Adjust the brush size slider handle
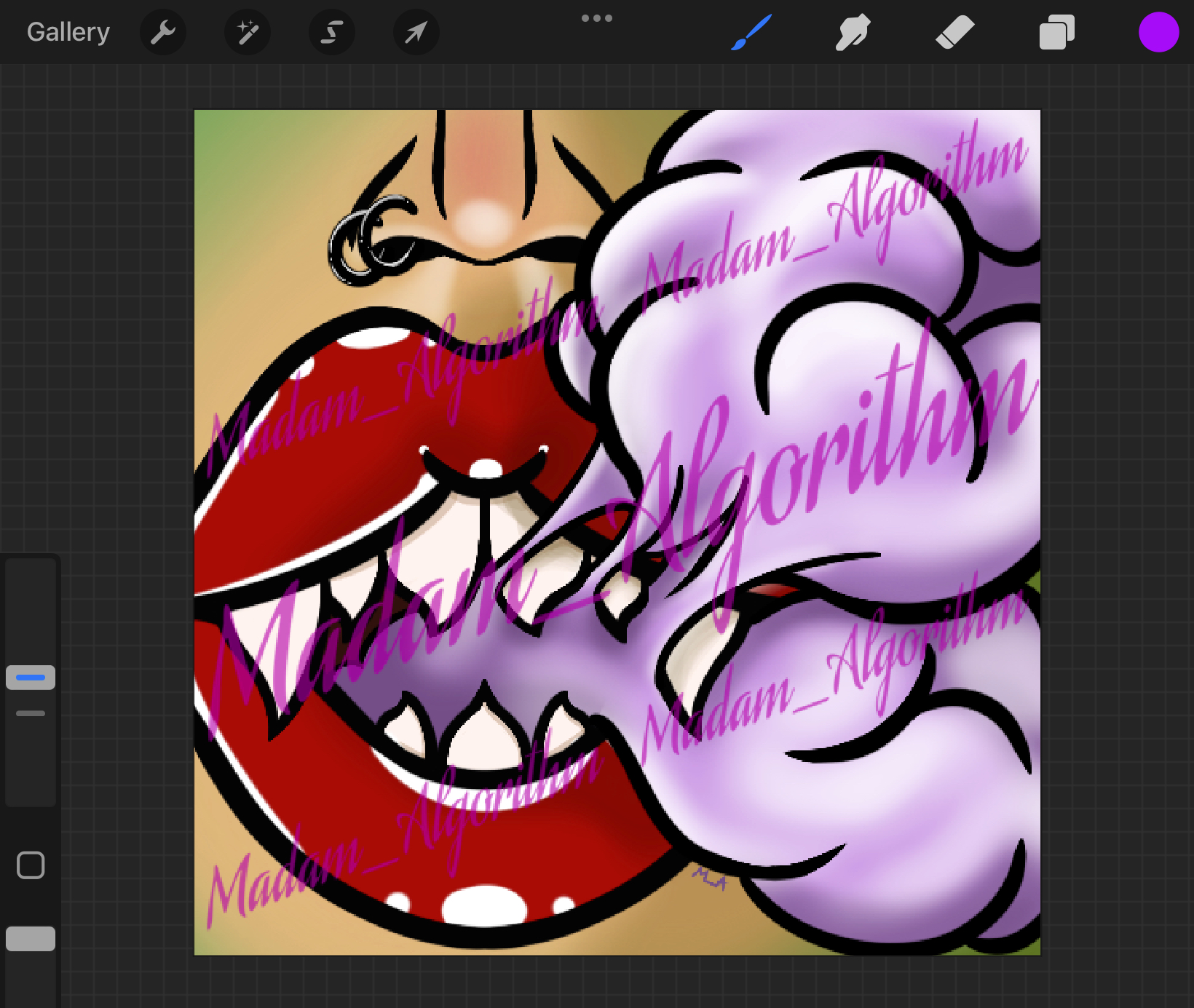This screenshot has height=1008, width=1194. pyautogui.click(x=31, y=678)
